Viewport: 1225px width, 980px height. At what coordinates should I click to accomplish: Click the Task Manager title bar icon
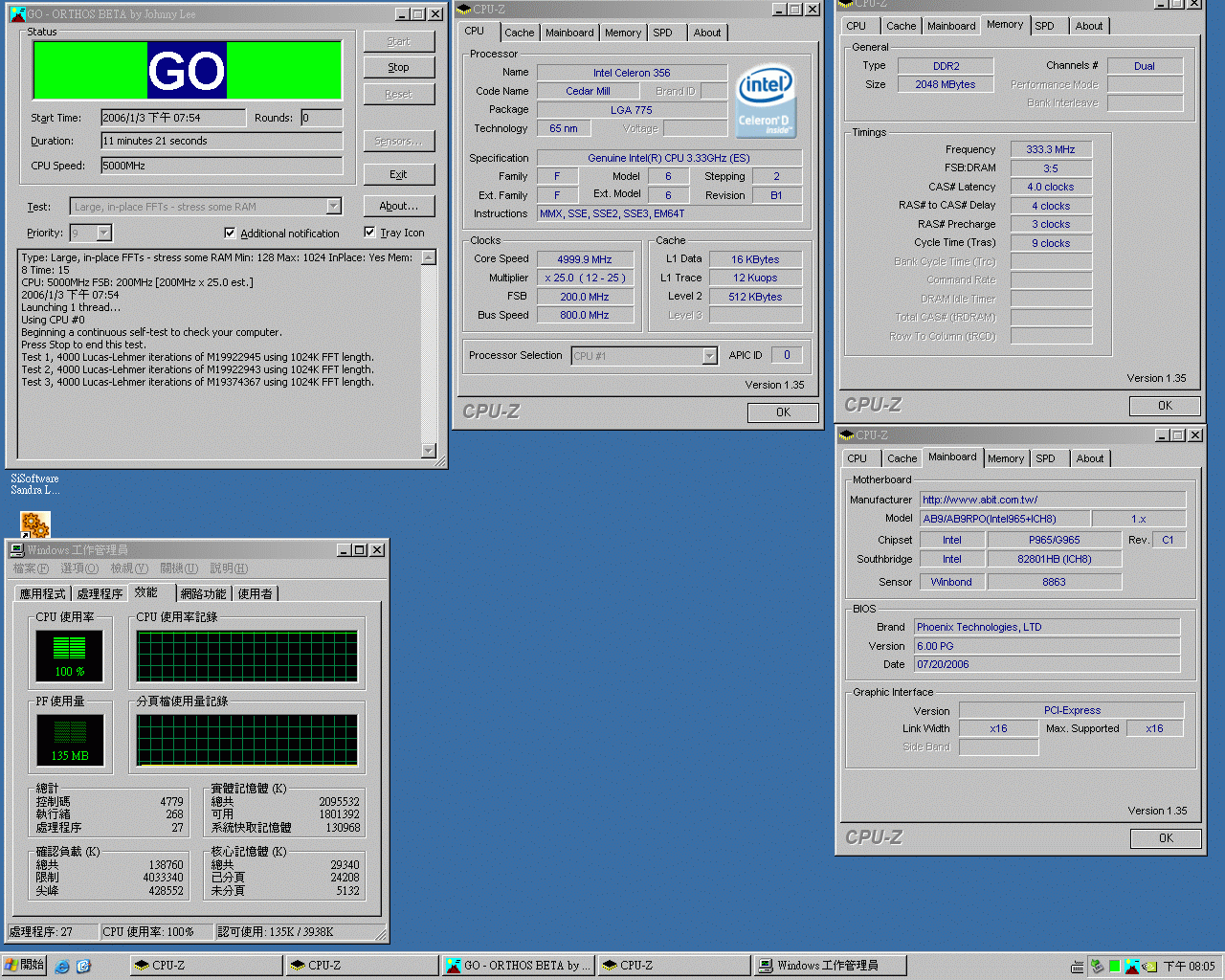tap(17, 549)
